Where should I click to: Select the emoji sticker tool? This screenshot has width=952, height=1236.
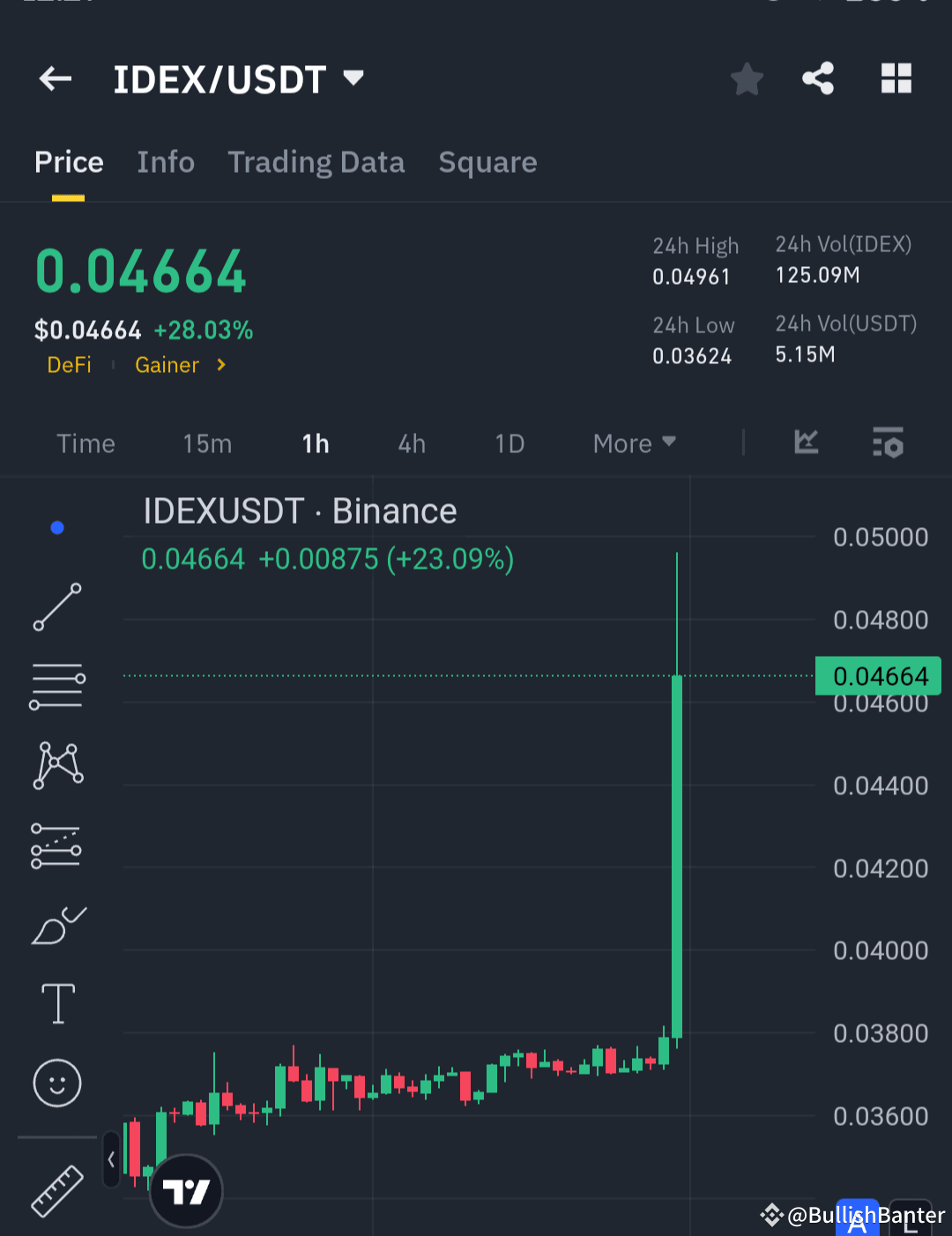57,1083
